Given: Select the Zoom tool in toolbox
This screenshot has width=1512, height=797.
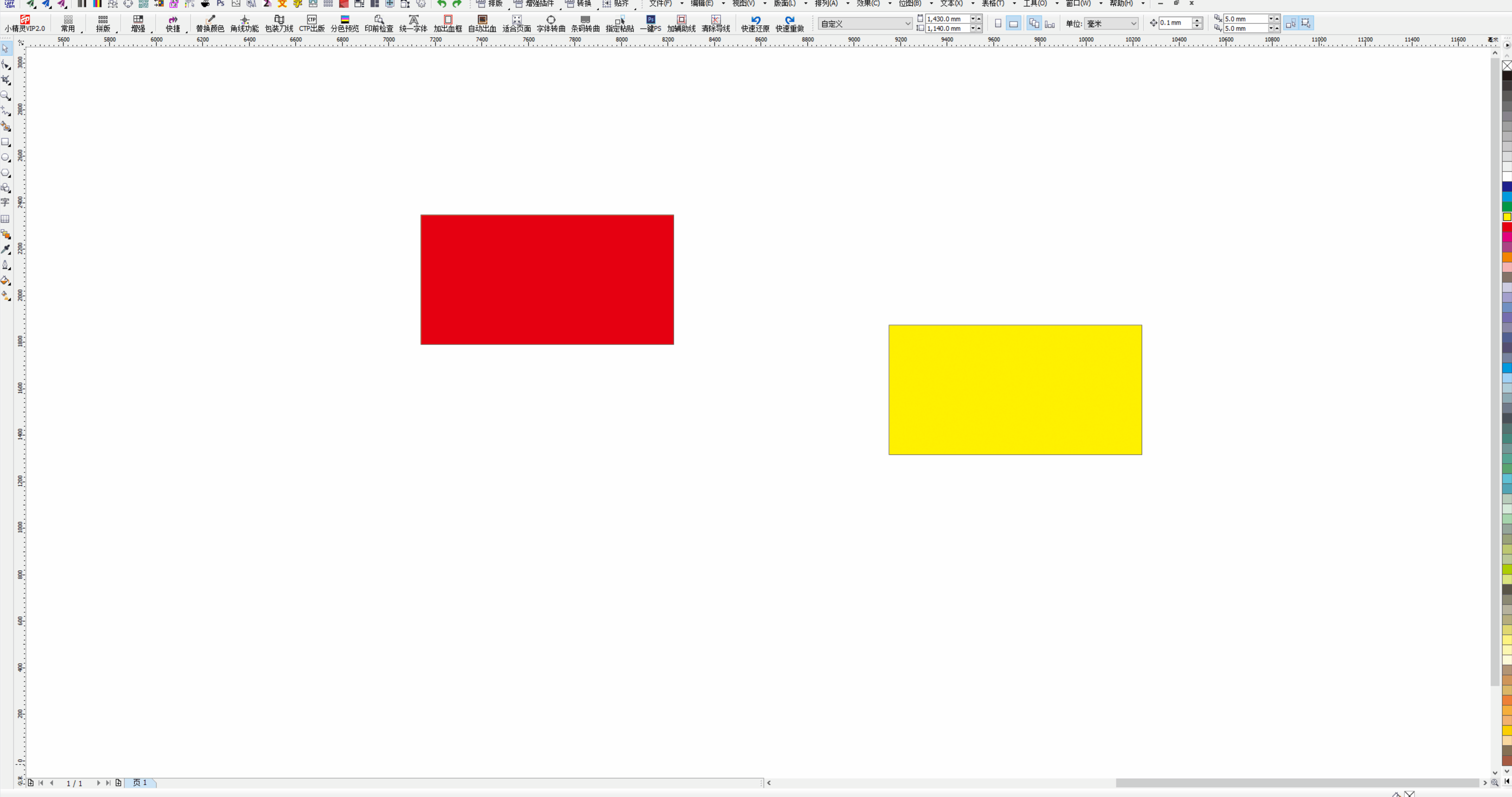Looking at the screenshot, I should click(5, 95).
